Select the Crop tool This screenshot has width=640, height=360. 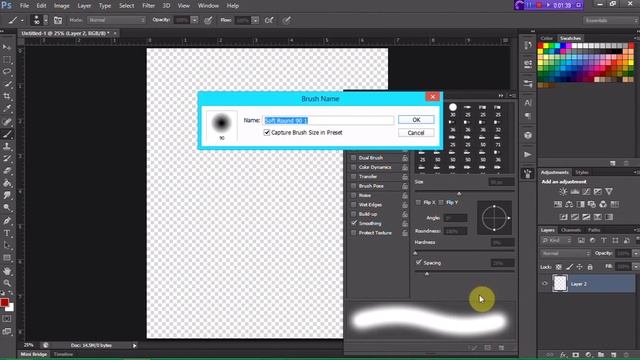pyautogui.click(x=7, y=96)
